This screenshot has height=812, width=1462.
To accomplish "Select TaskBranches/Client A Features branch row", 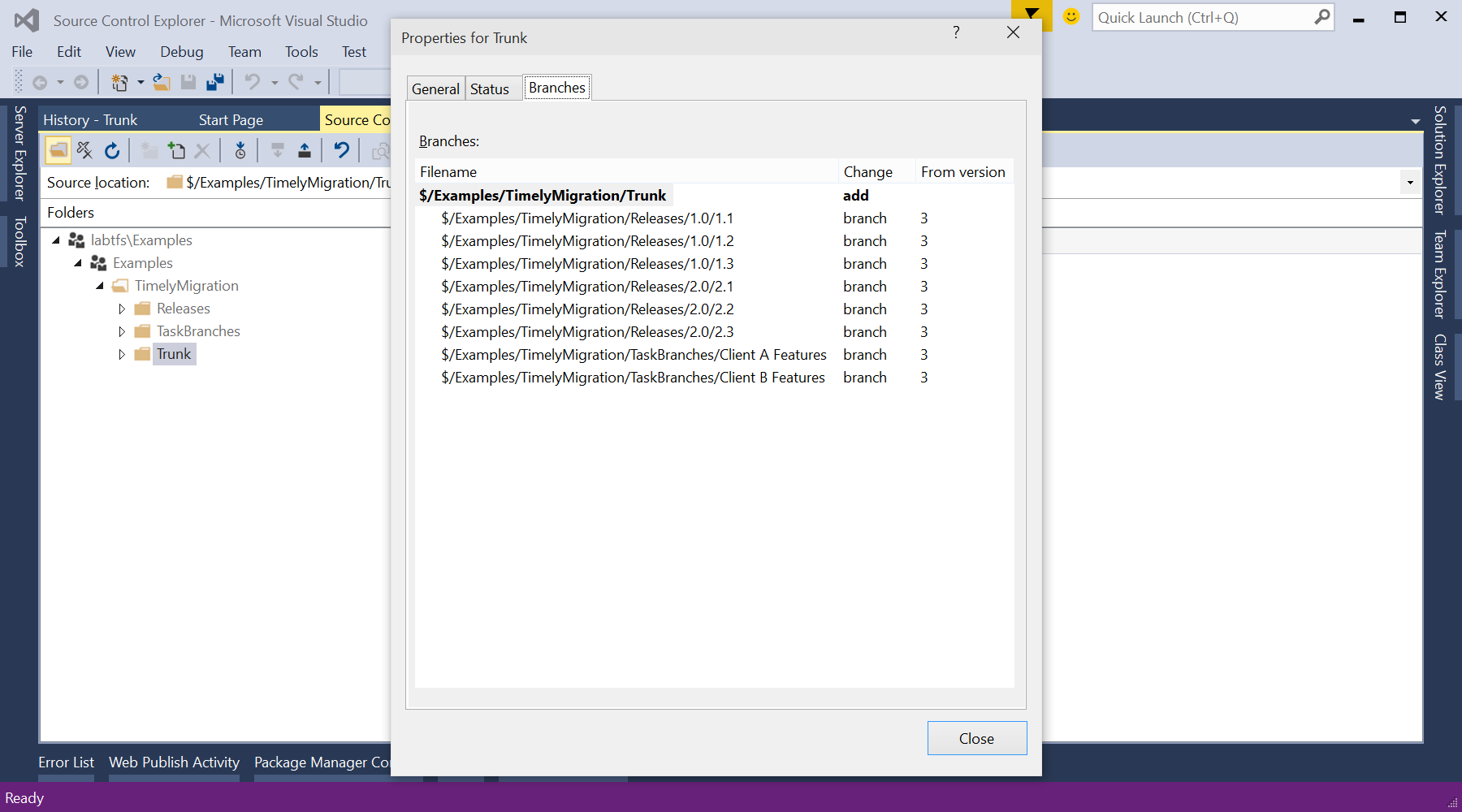I will (x=715, y=355).
